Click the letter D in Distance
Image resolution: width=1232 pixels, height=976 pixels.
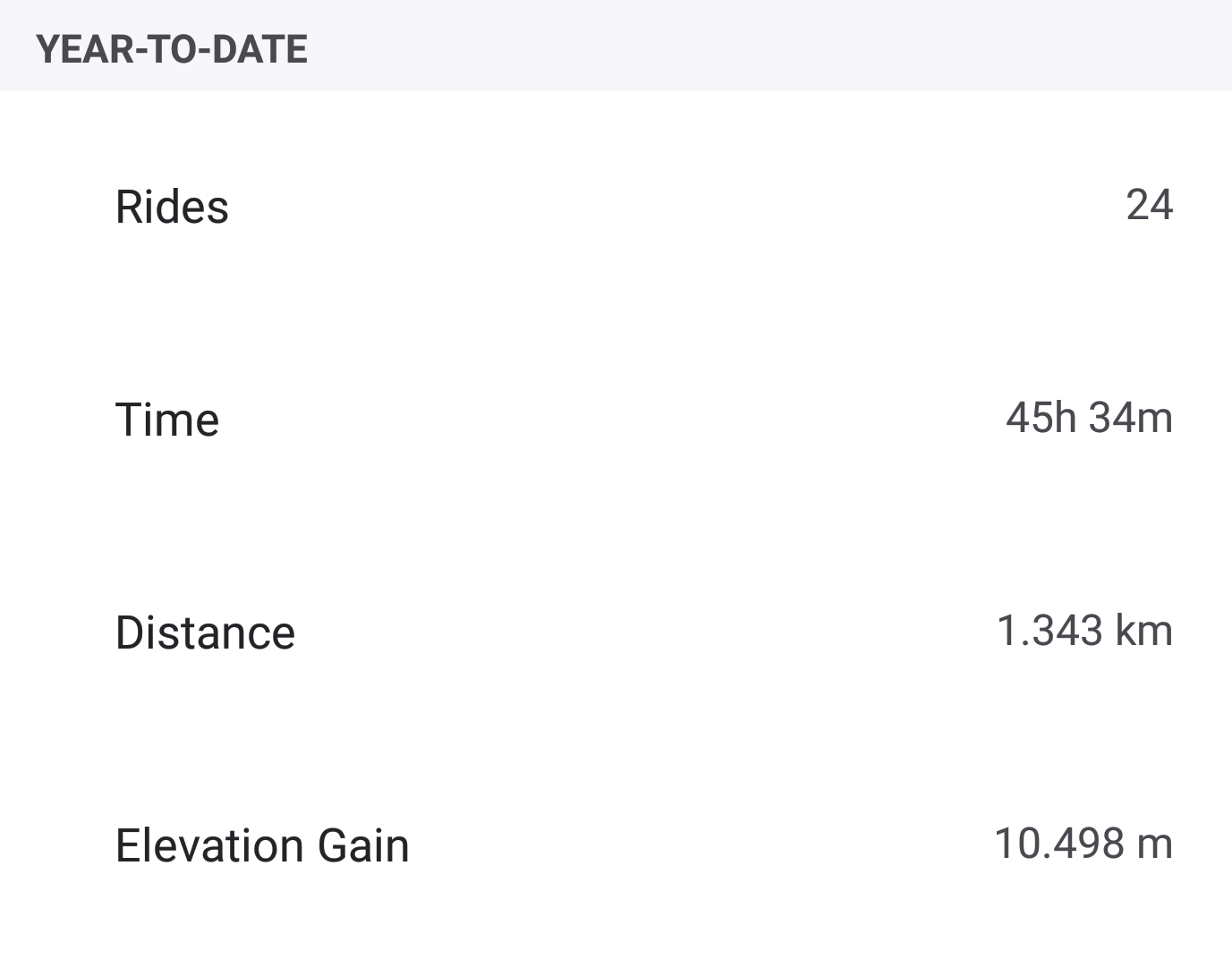[131, 632]
